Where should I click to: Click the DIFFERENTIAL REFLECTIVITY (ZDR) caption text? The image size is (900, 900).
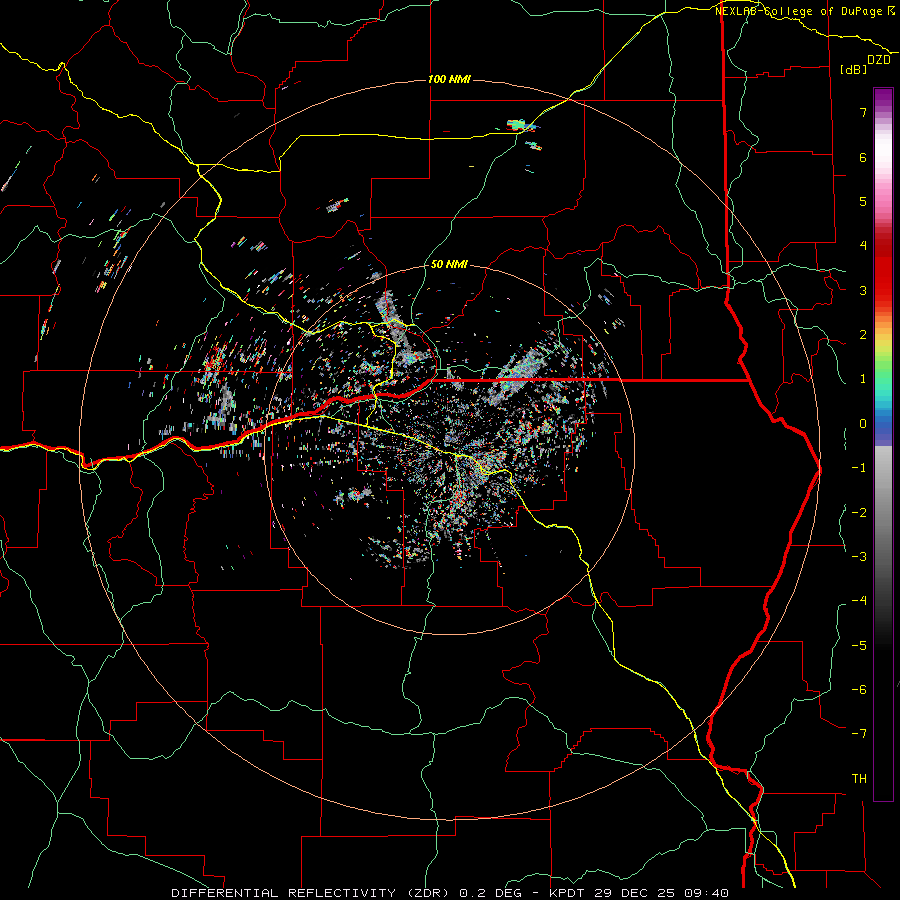(x=312, y=893)
